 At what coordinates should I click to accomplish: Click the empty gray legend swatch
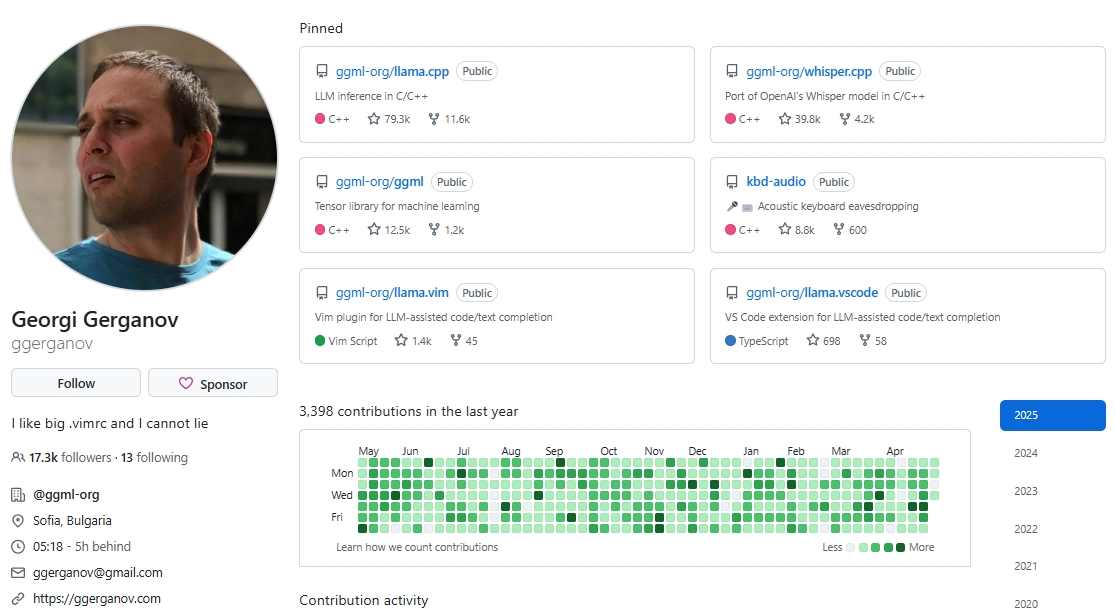point(850,548)
